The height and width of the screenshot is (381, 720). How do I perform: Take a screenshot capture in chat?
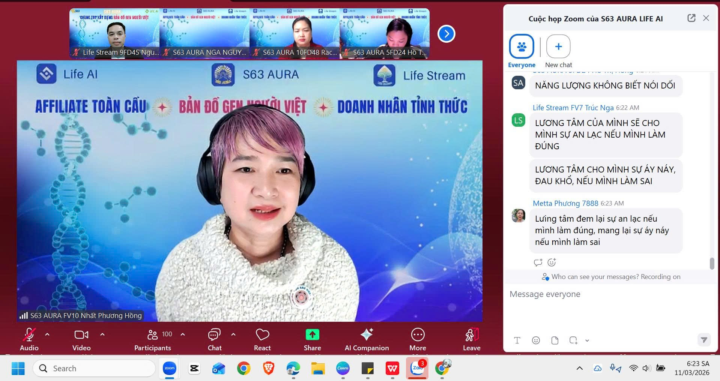point(573,341)
